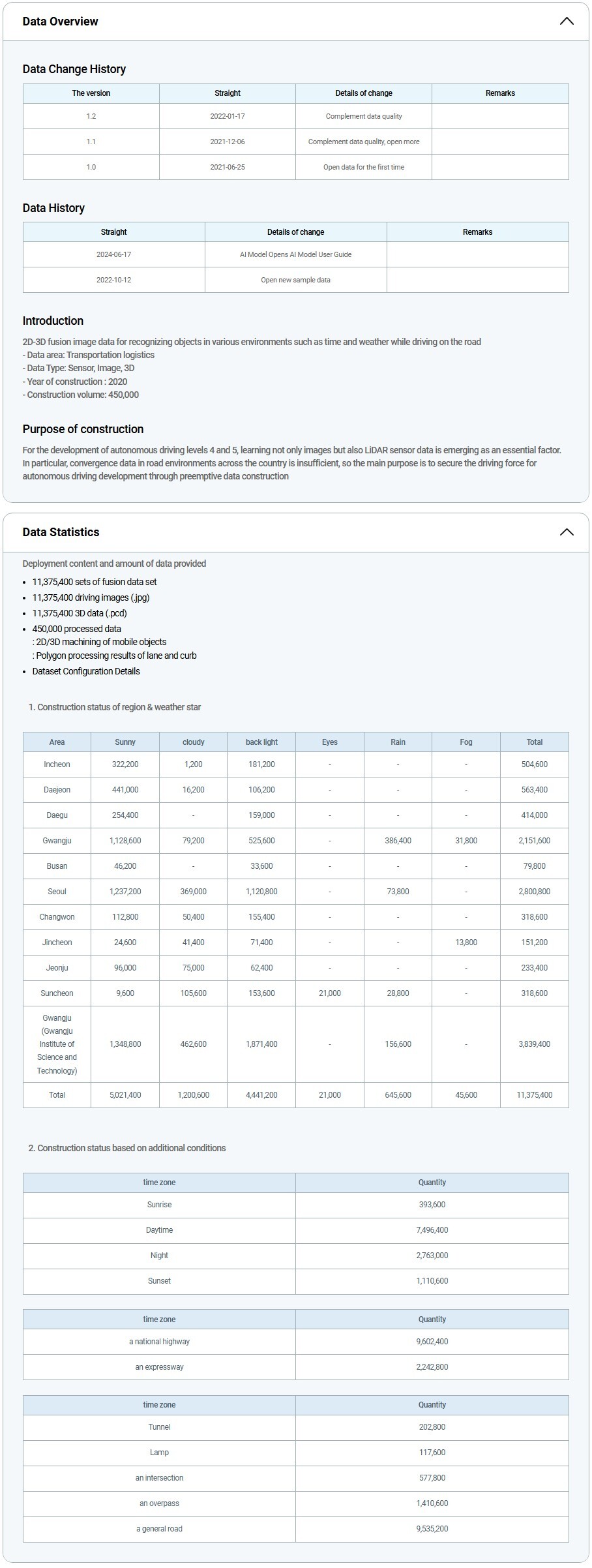The width and height of the screenshot is (592, 1568).
Task: Click the Sunny column header
Action: pyautogui.click(x=125, y=742)
